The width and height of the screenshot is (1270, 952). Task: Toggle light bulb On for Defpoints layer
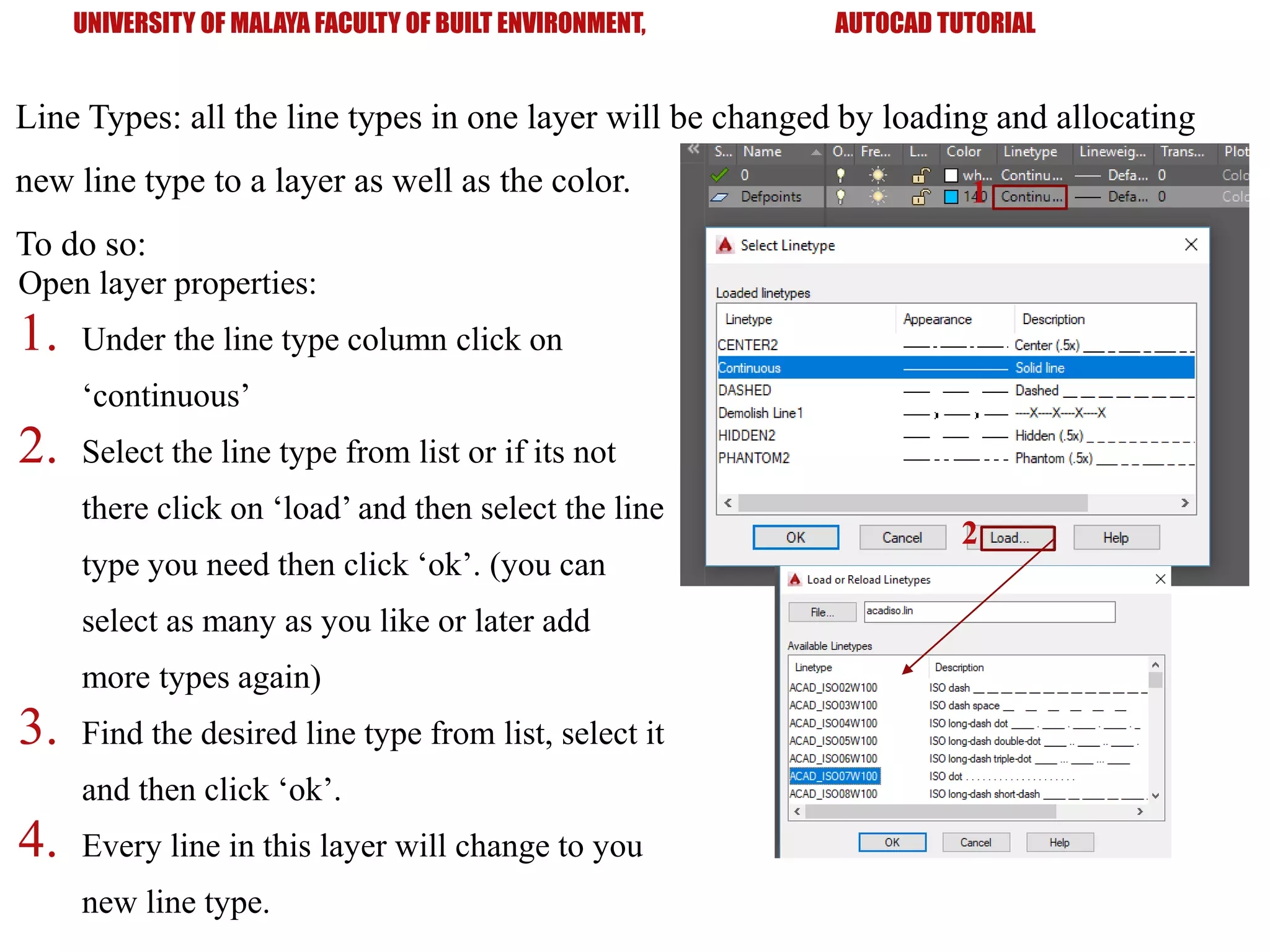[840, 197]
